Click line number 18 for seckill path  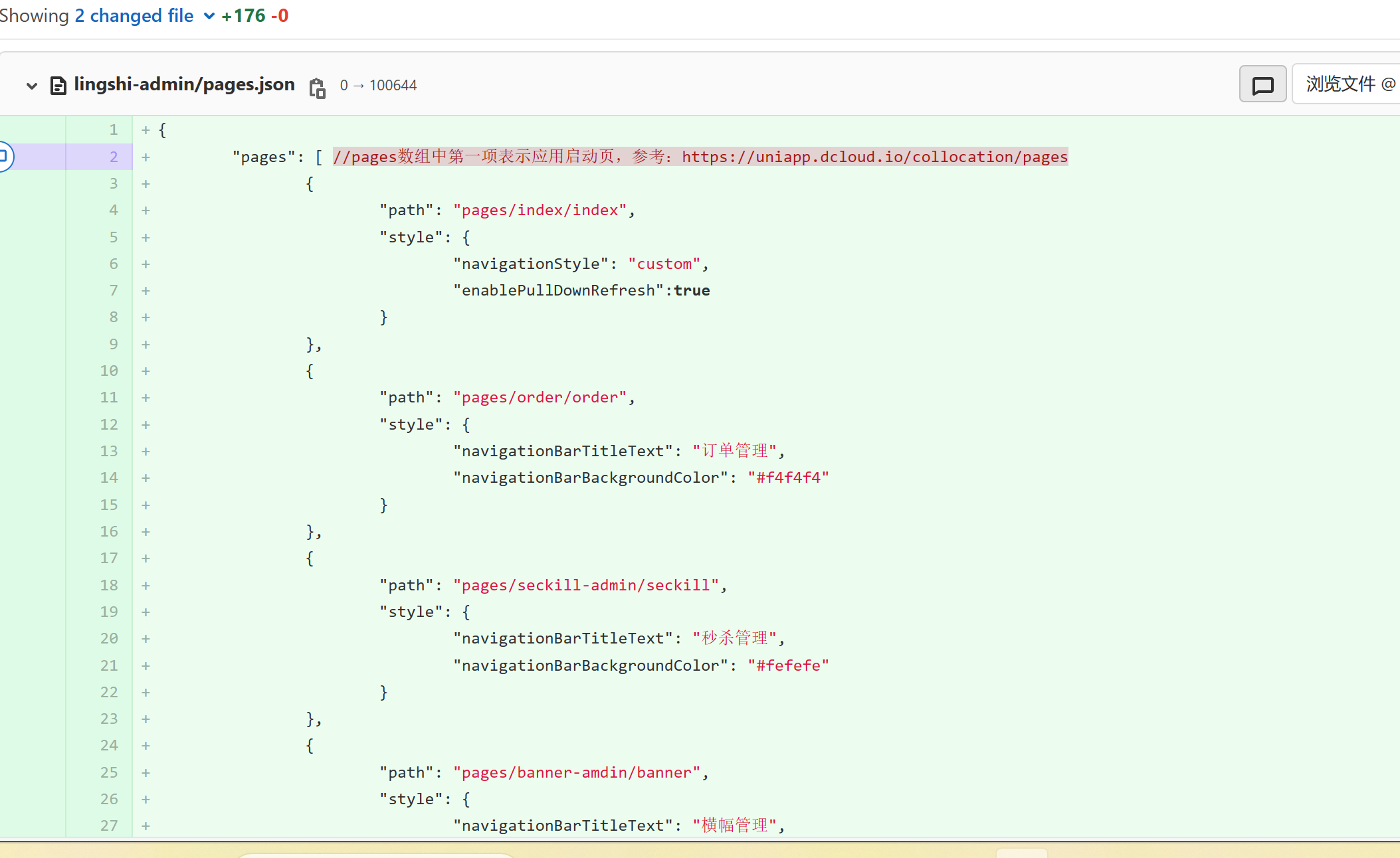click(x=109, y=585)
